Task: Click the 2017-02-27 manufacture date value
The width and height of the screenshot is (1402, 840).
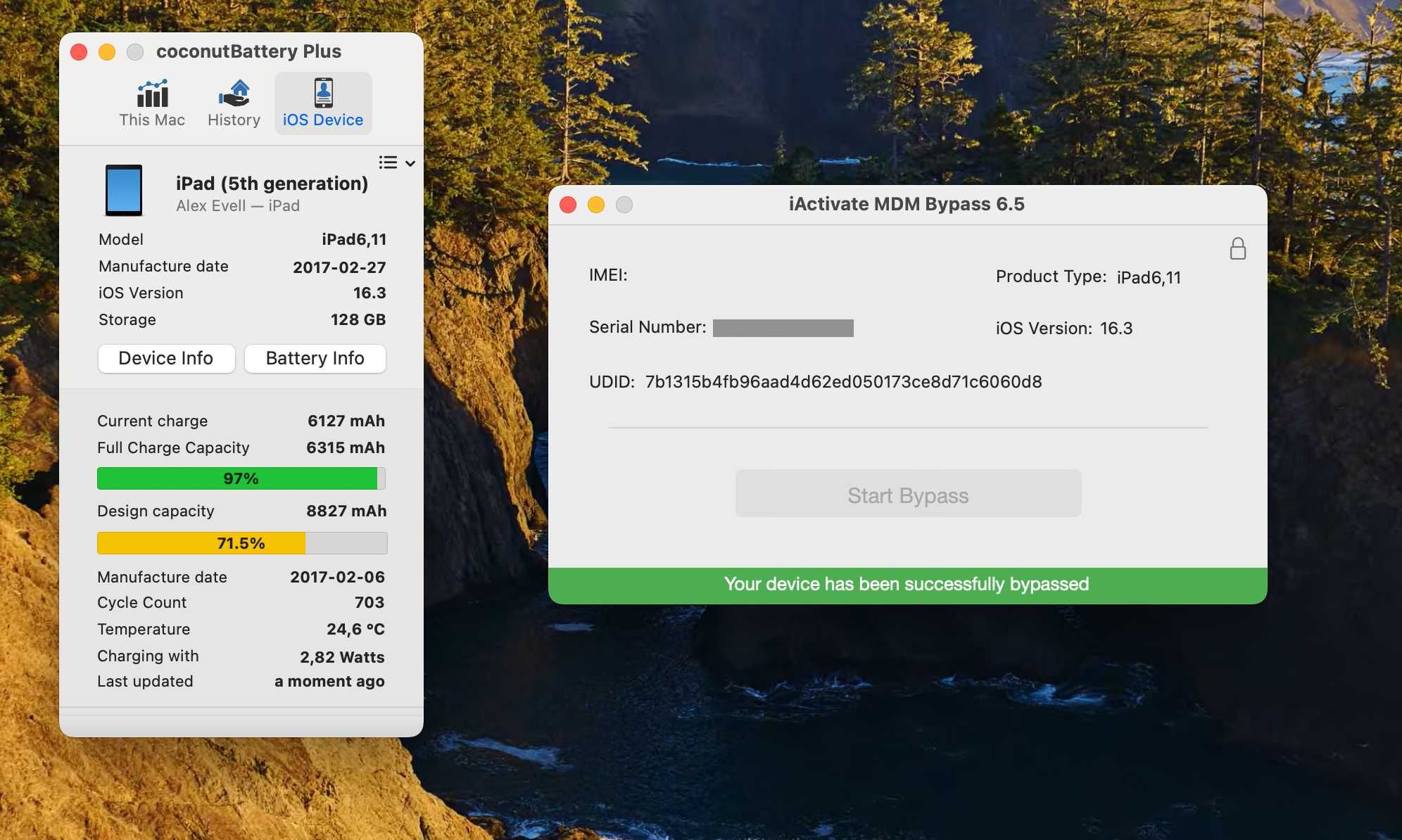Action: pyautogui.click(x=339, y=267)
